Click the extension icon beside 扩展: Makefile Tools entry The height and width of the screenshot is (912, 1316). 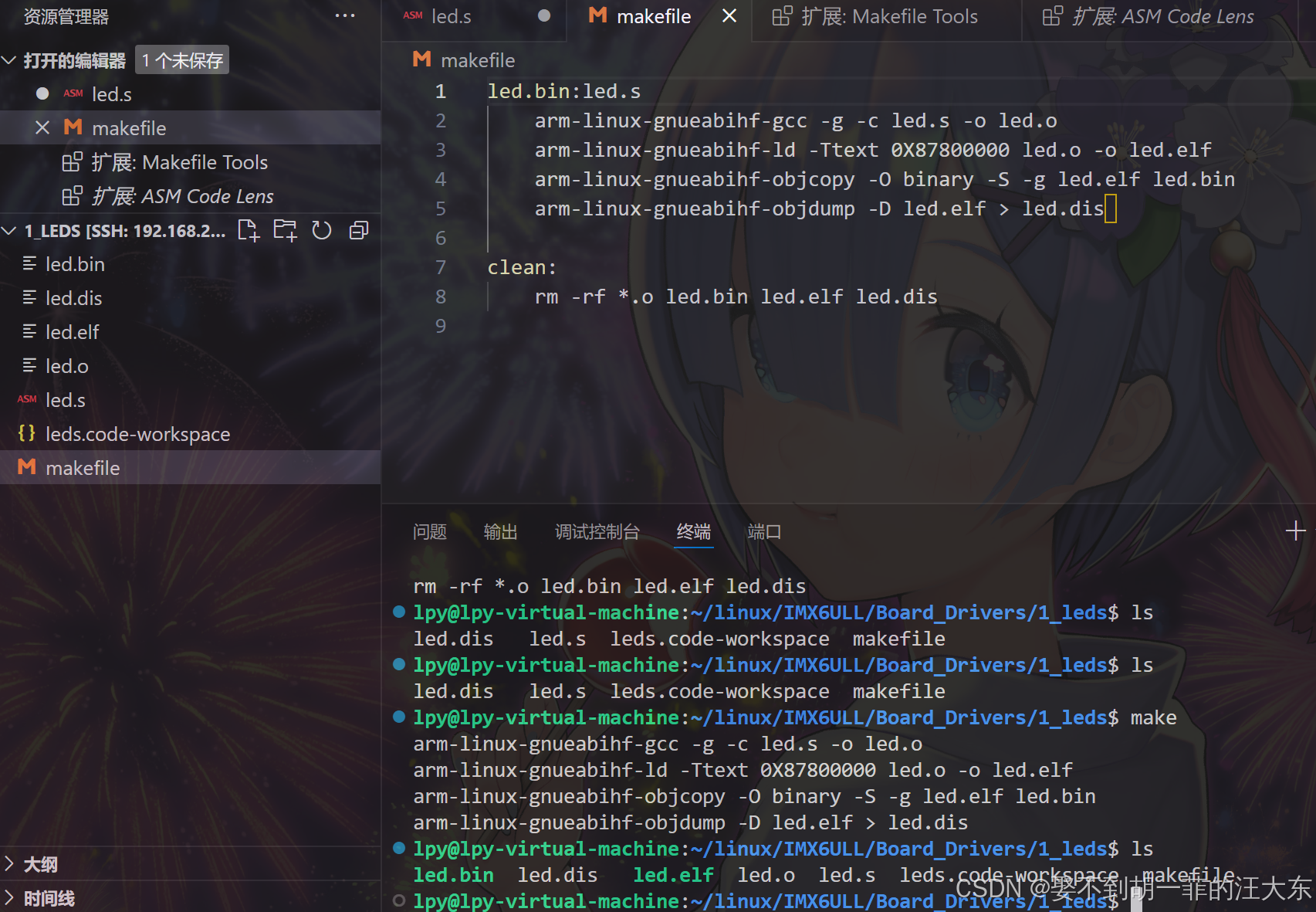72,161
